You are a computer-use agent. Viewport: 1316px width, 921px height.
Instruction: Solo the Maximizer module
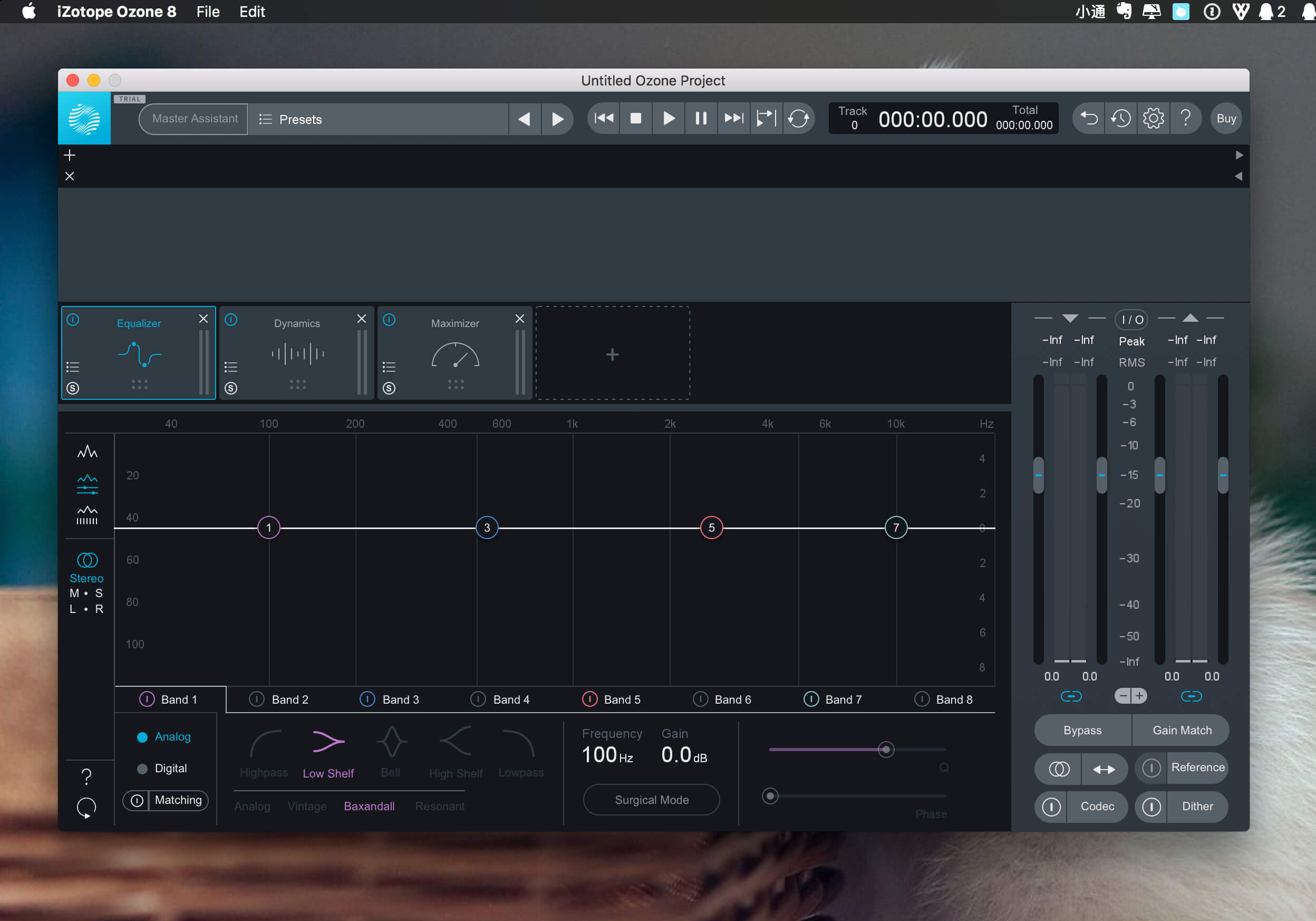point(389,388)
